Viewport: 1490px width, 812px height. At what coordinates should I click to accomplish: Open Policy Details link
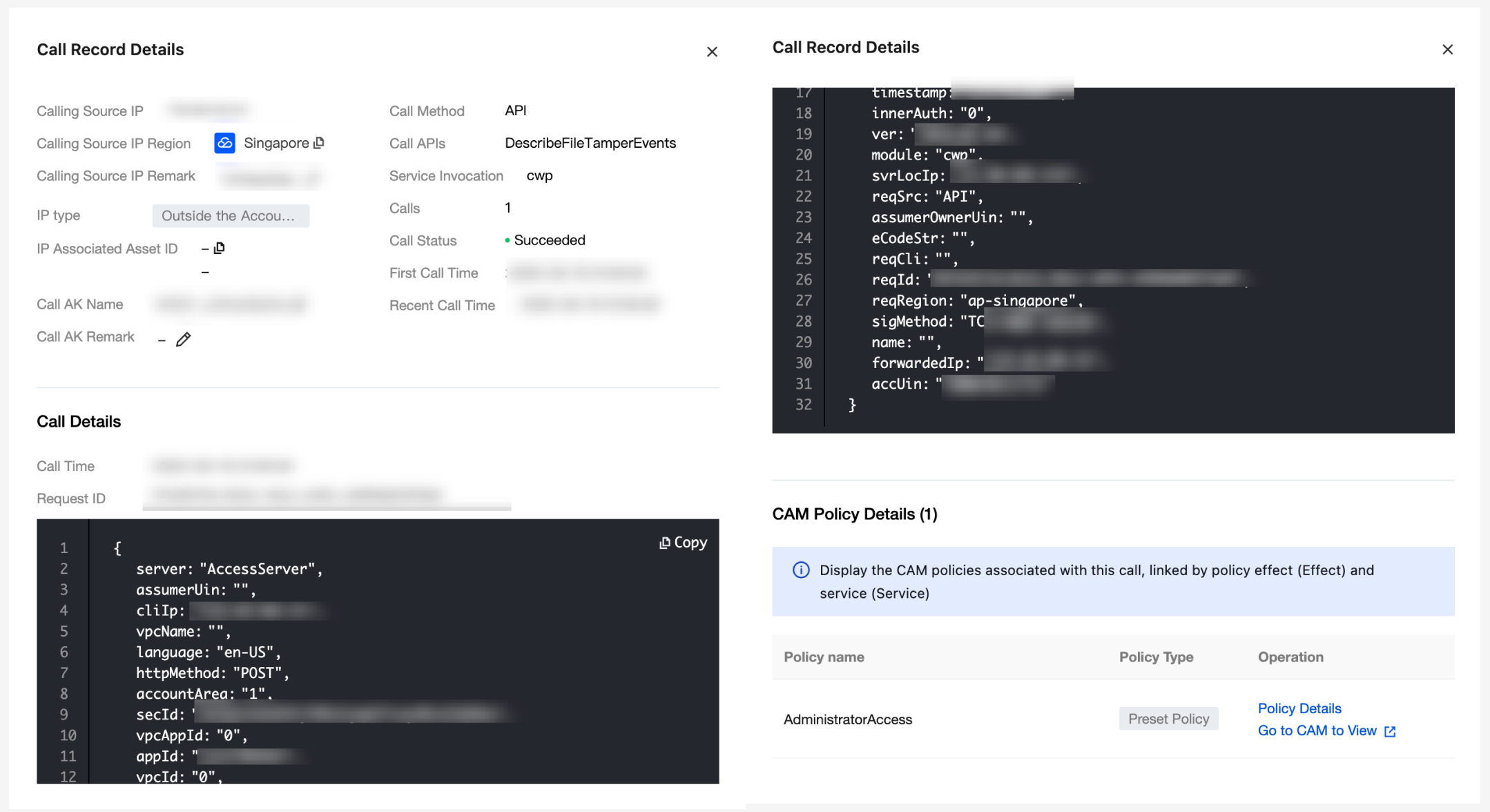pos(1299,708)
